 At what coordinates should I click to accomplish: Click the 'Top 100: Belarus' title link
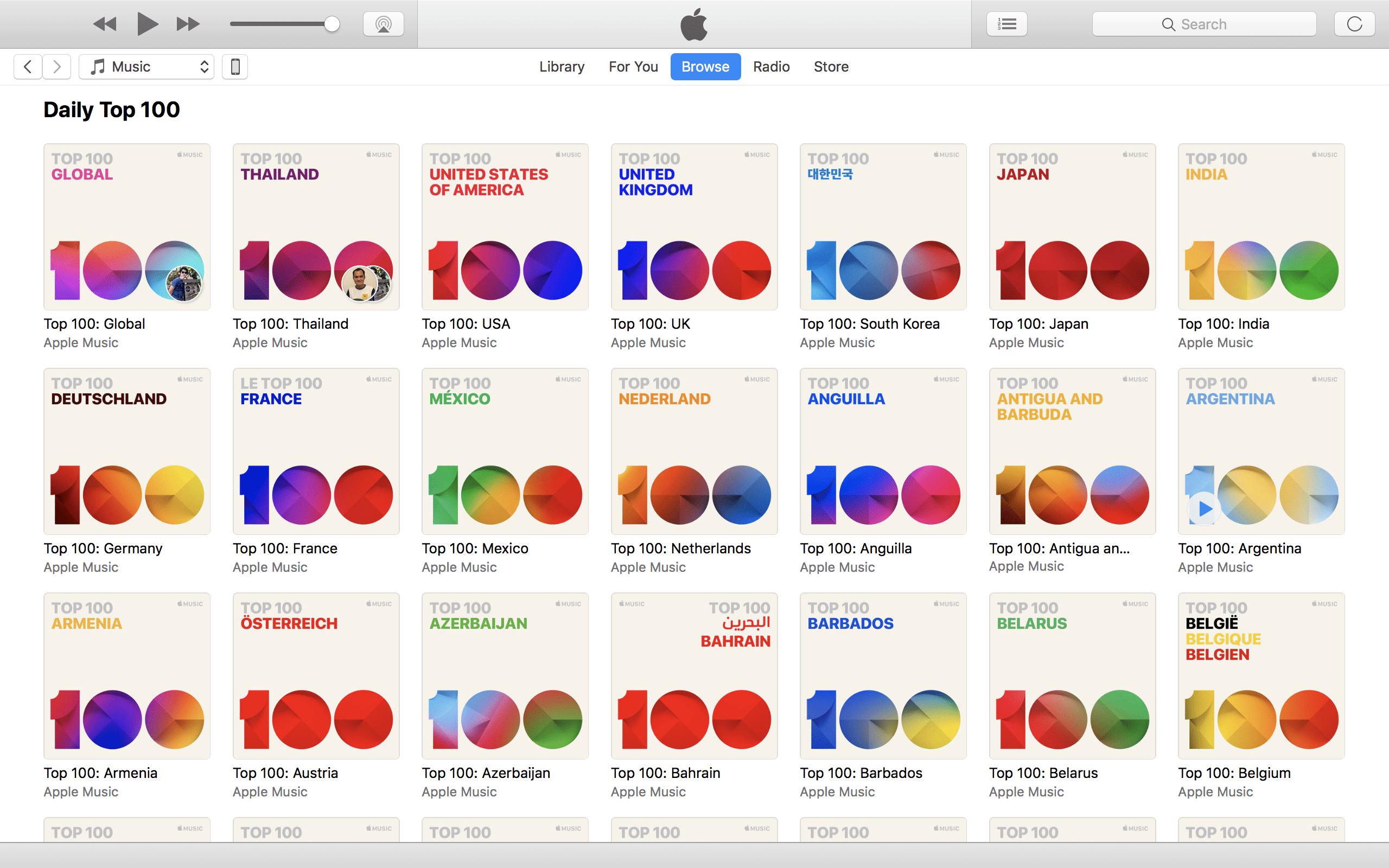pos(1043,773)
